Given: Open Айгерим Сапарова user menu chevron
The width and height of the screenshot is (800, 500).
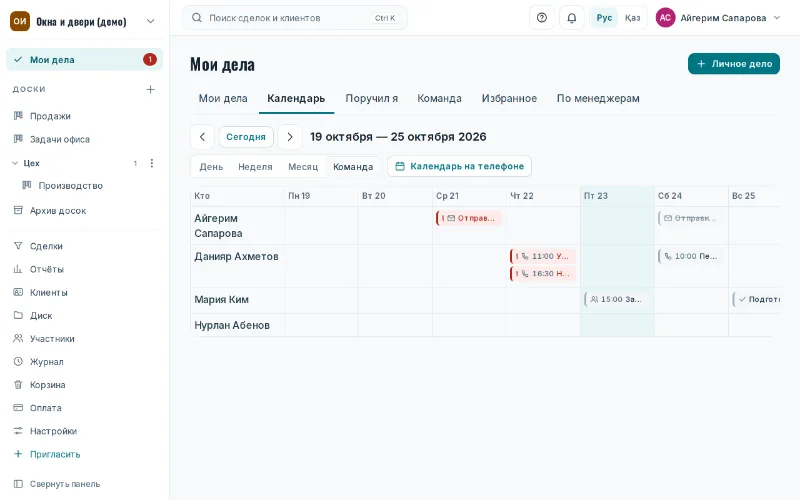Looking at the screenshot, I should click(777, 18).
